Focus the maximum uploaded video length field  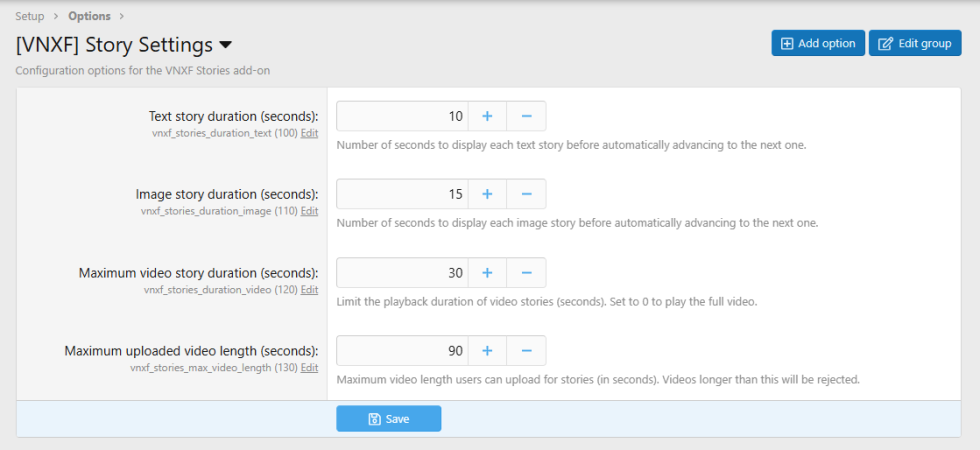(x=402, y=350)
